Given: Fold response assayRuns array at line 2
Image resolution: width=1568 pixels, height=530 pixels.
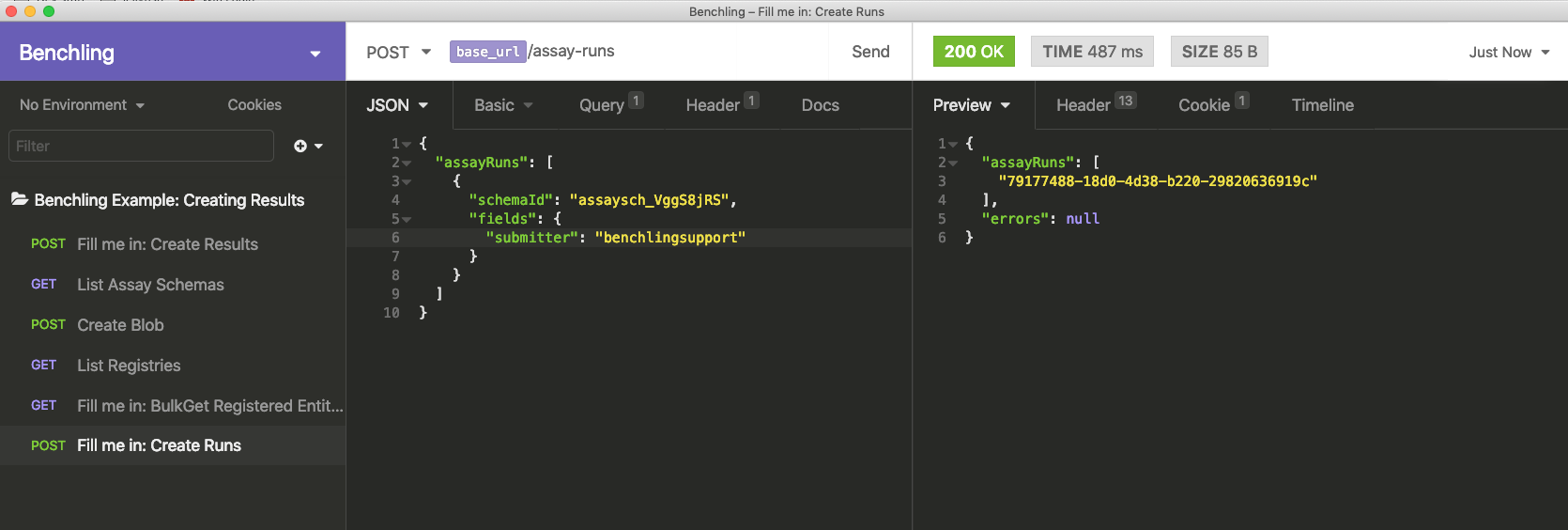Looking at the screenshot, I should coord(953,164).
